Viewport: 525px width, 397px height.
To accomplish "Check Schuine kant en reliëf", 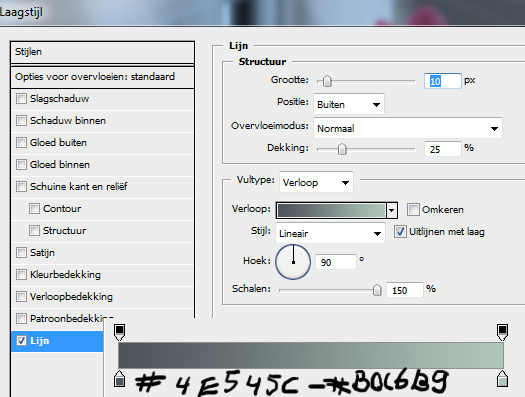I will [21, 186].
